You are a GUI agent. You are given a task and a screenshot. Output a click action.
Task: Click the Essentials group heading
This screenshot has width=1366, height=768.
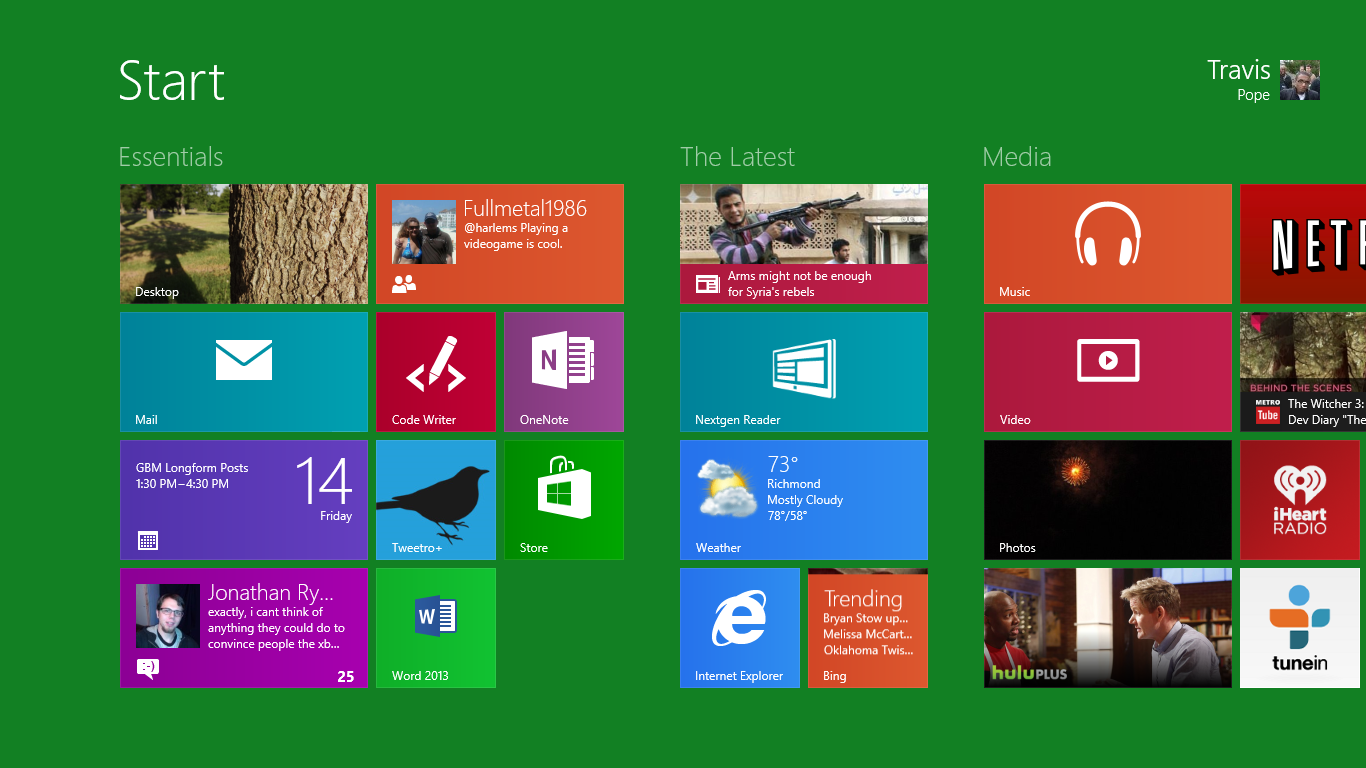(171, 157)
